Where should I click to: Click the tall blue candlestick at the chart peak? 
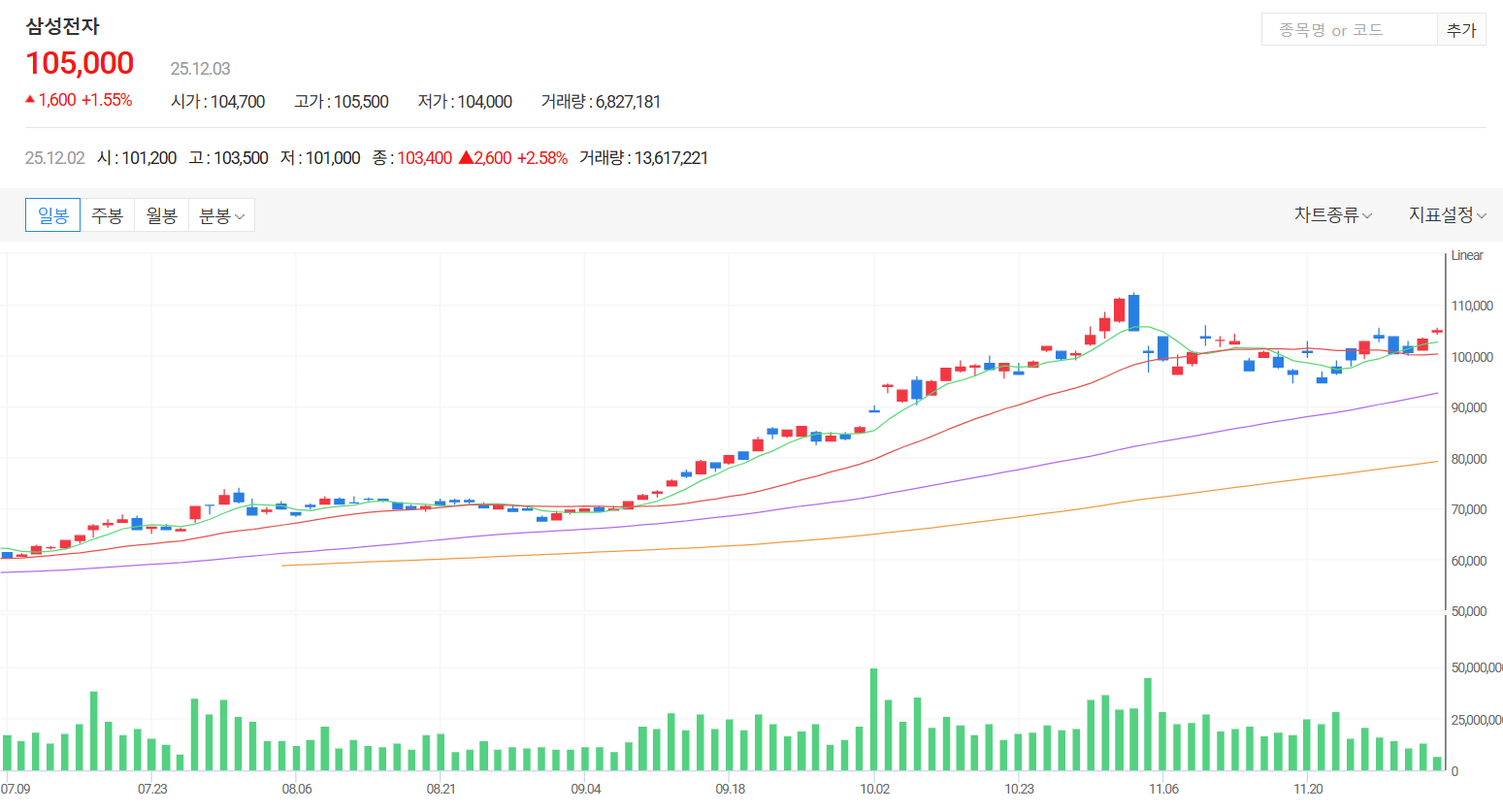click(1133, 312)
